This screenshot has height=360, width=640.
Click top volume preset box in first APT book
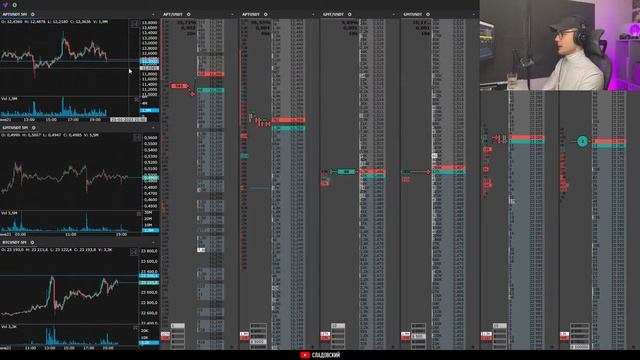click(x=178, y=326)
